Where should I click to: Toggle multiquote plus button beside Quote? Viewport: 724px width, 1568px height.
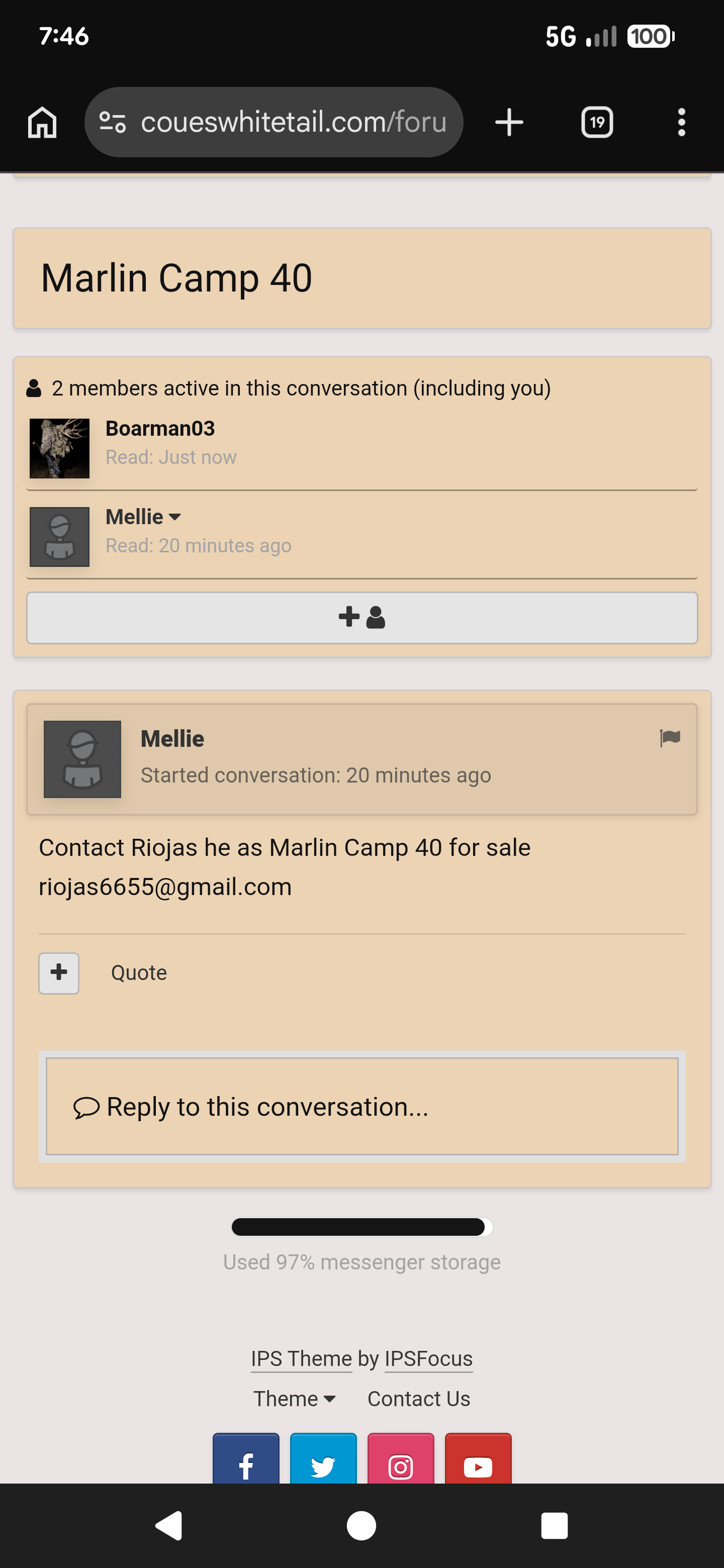59,972
